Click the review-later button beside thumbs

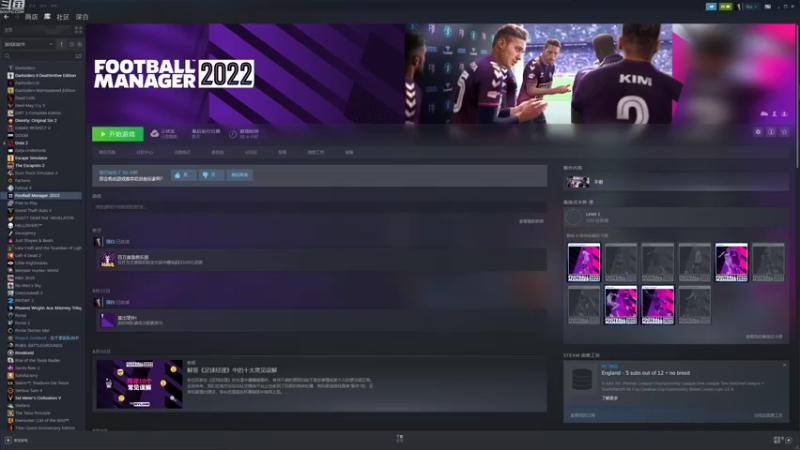coord(239,175)
